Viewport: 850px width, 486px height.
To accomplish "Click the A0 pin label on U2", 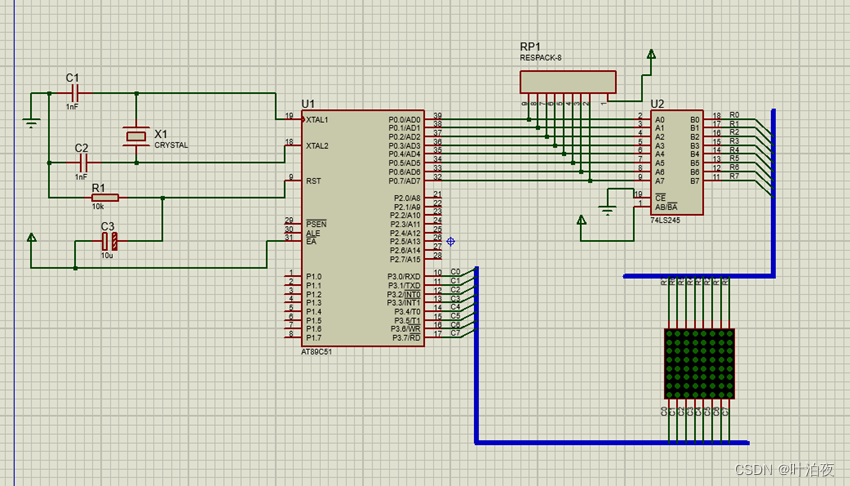I will tap(660, 120).
